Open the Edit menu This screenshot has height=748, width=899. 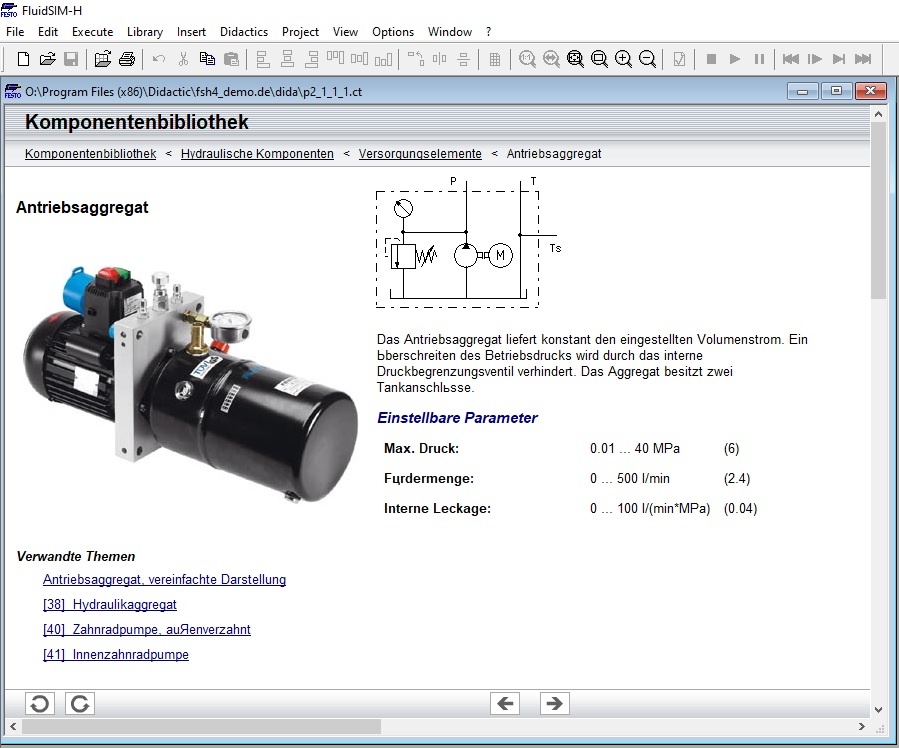click(x=48, y=32)
